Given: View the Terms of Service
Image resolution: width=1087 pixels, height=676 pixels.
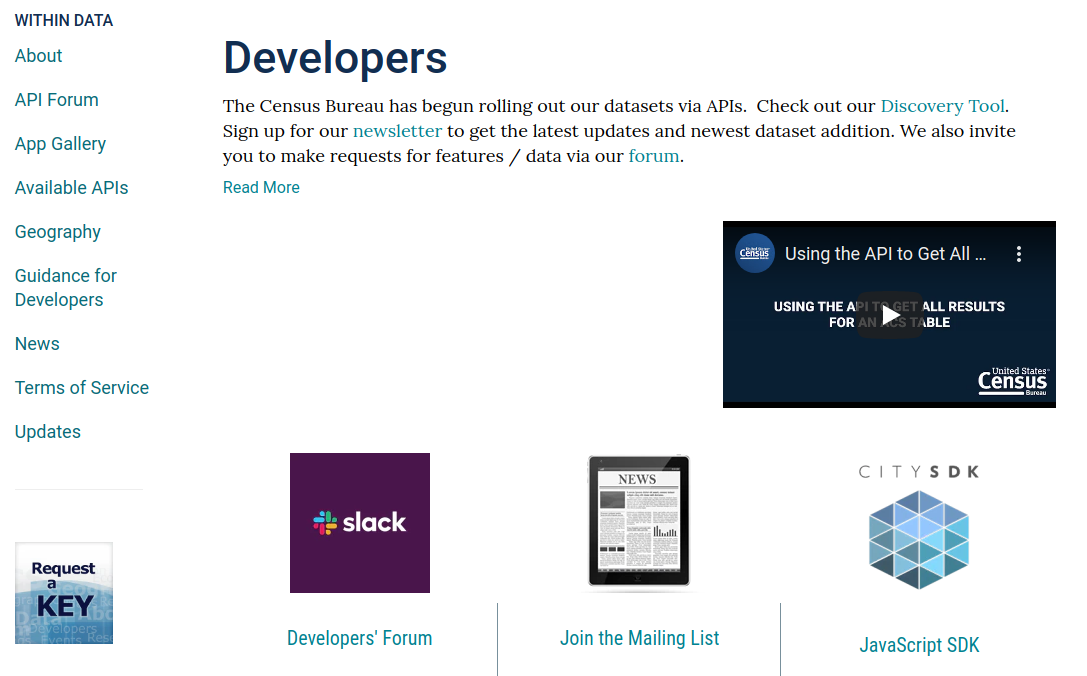Looking at the screenshot, I should 81,388.
